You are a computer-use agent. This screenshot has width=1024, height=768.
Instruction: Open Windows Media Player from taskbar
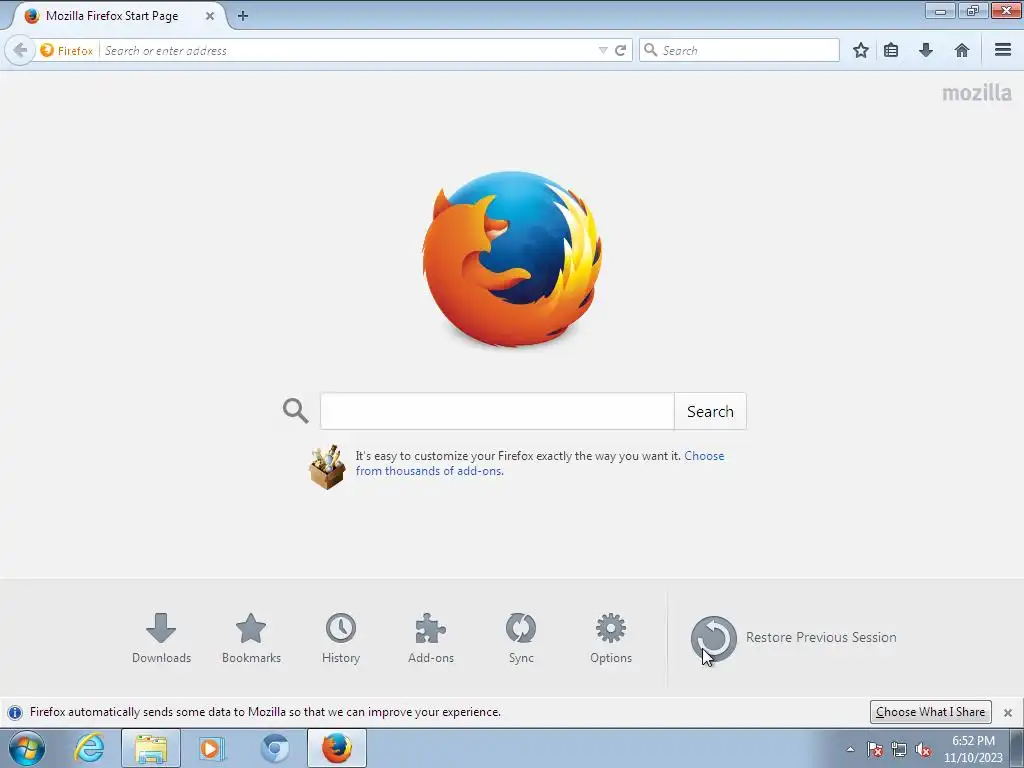click(x=212, y=748)
